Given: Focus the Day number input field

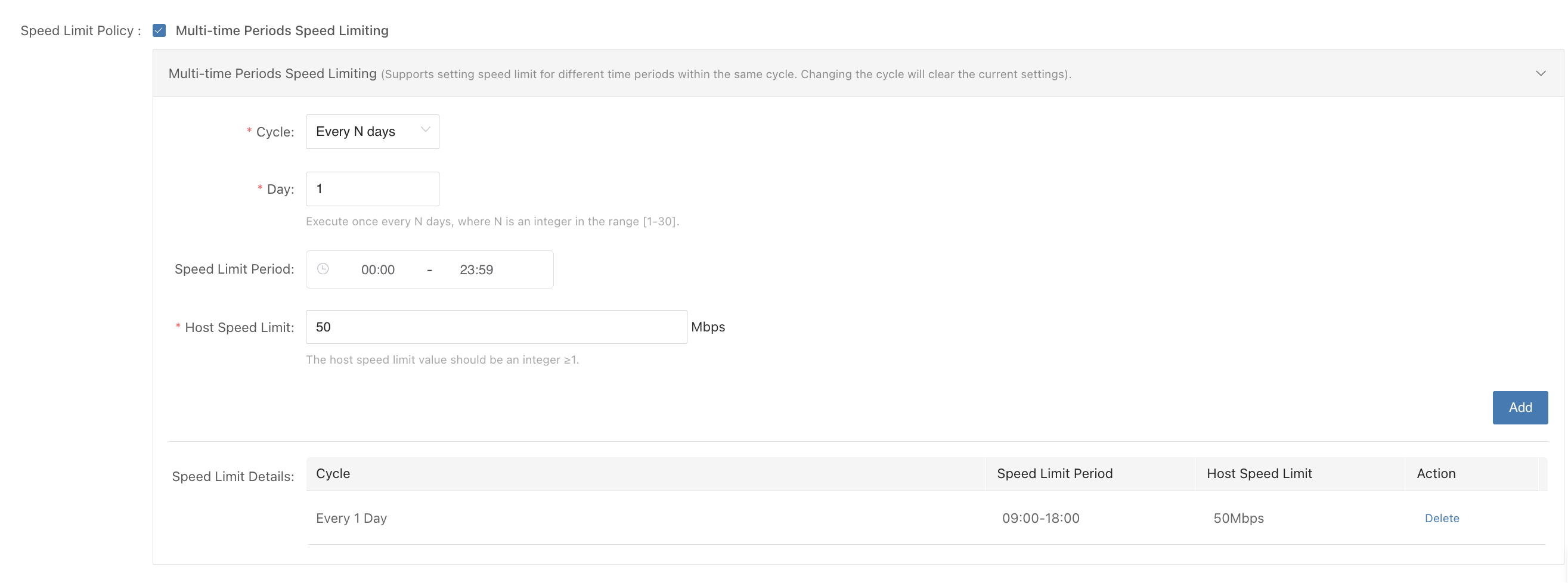Looking at the screenshot, I should [x=372, y=188].
